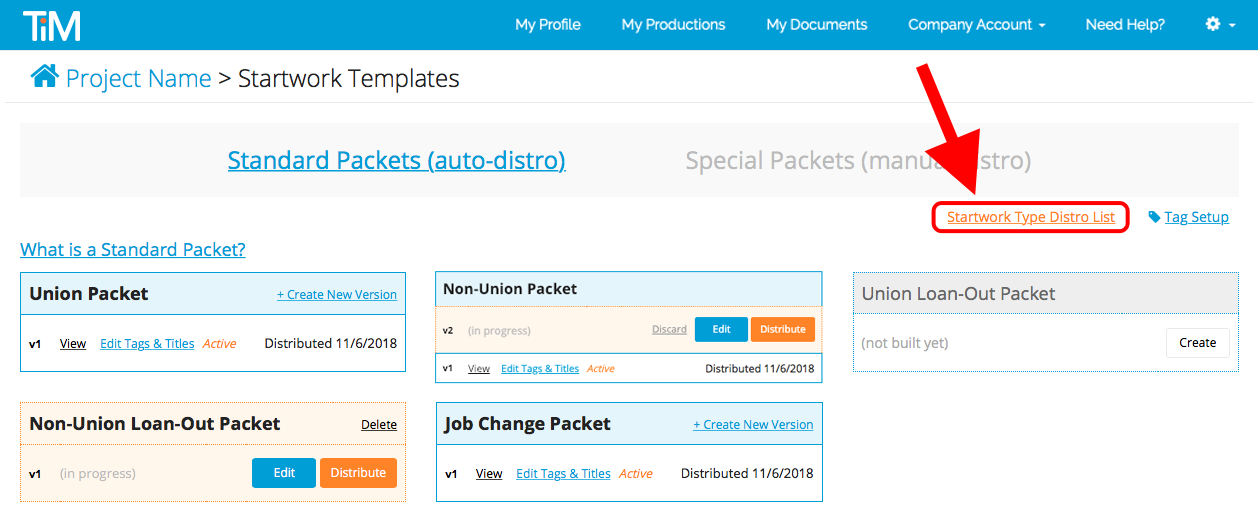Click the Non-Union Loan-Out Packet title
The width and height of the screenshot is (1258, 528).
155,424
